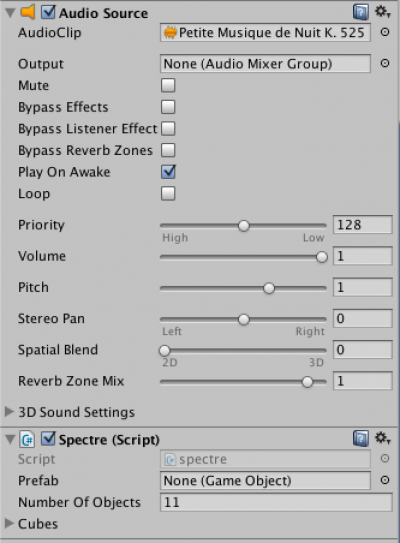Toggle the Audio Source component enabled checkbox
The width and height of the screenshot is (400, 543).
48,12
